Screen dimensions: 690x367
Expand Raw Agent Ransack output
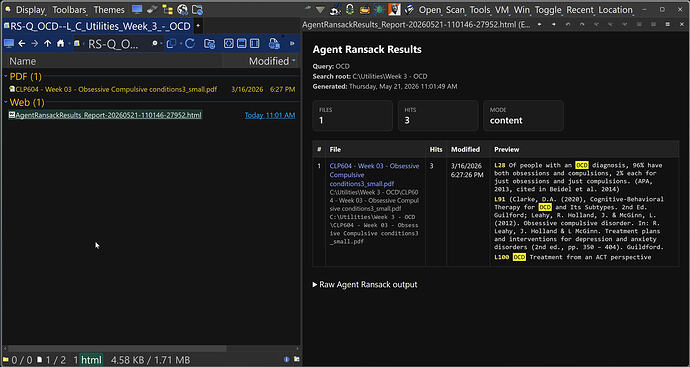[x=365, y=285]
